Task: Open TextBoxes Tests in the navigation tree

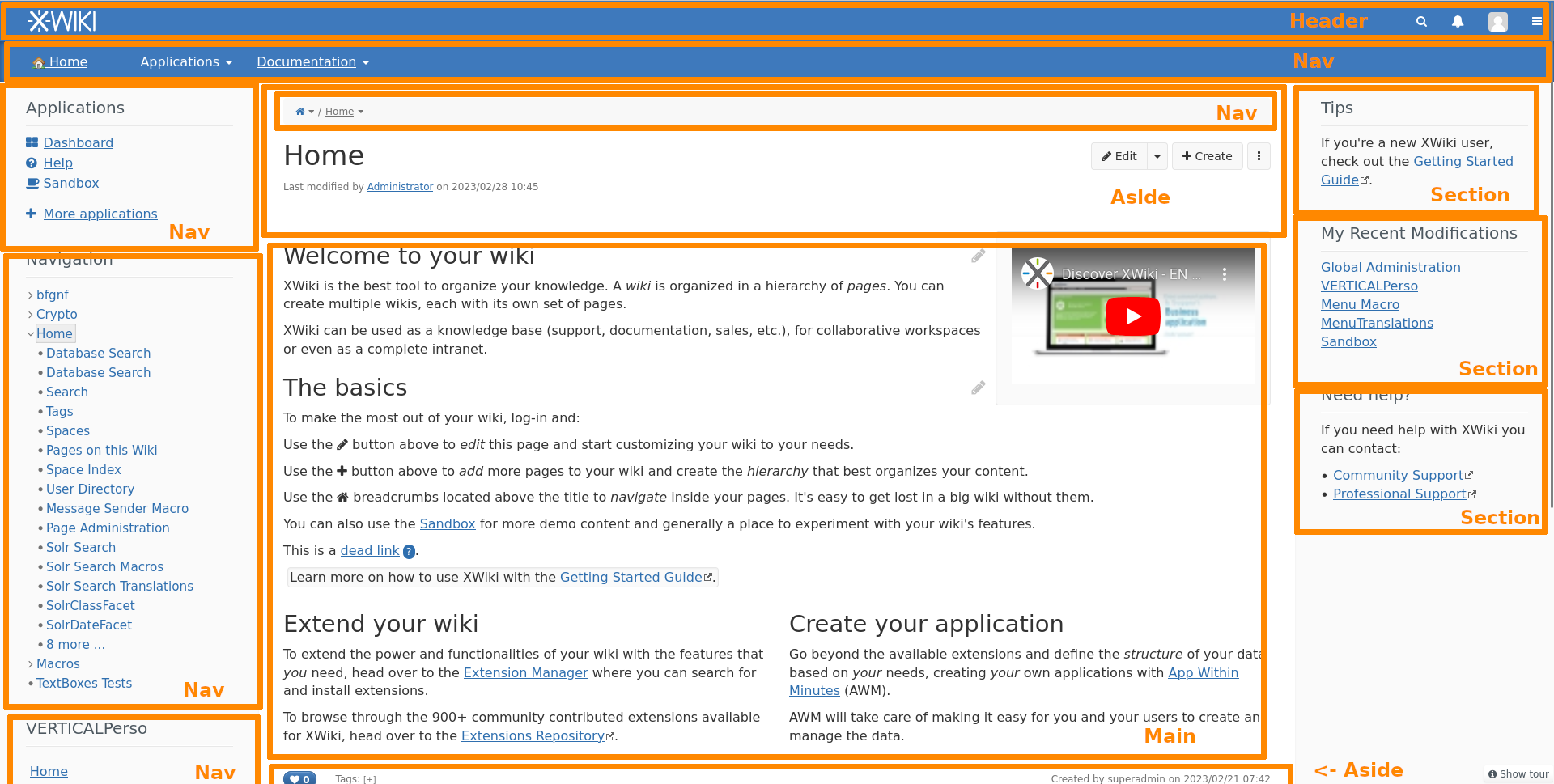Action: tap(84, 684)
